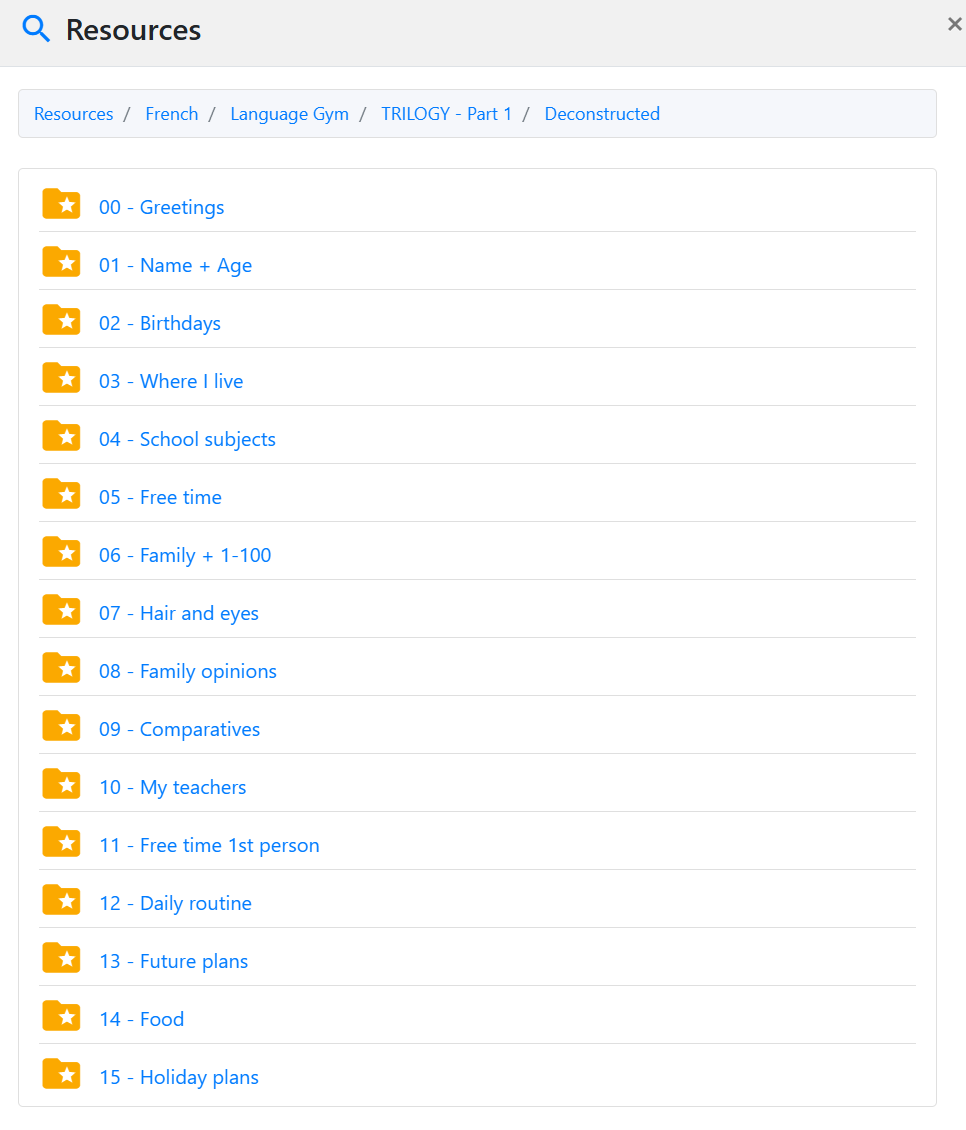The height and width of the screenshot is (1130, 966).
Task: Open 09 - Comparatives link
Action: pos(180,729)
